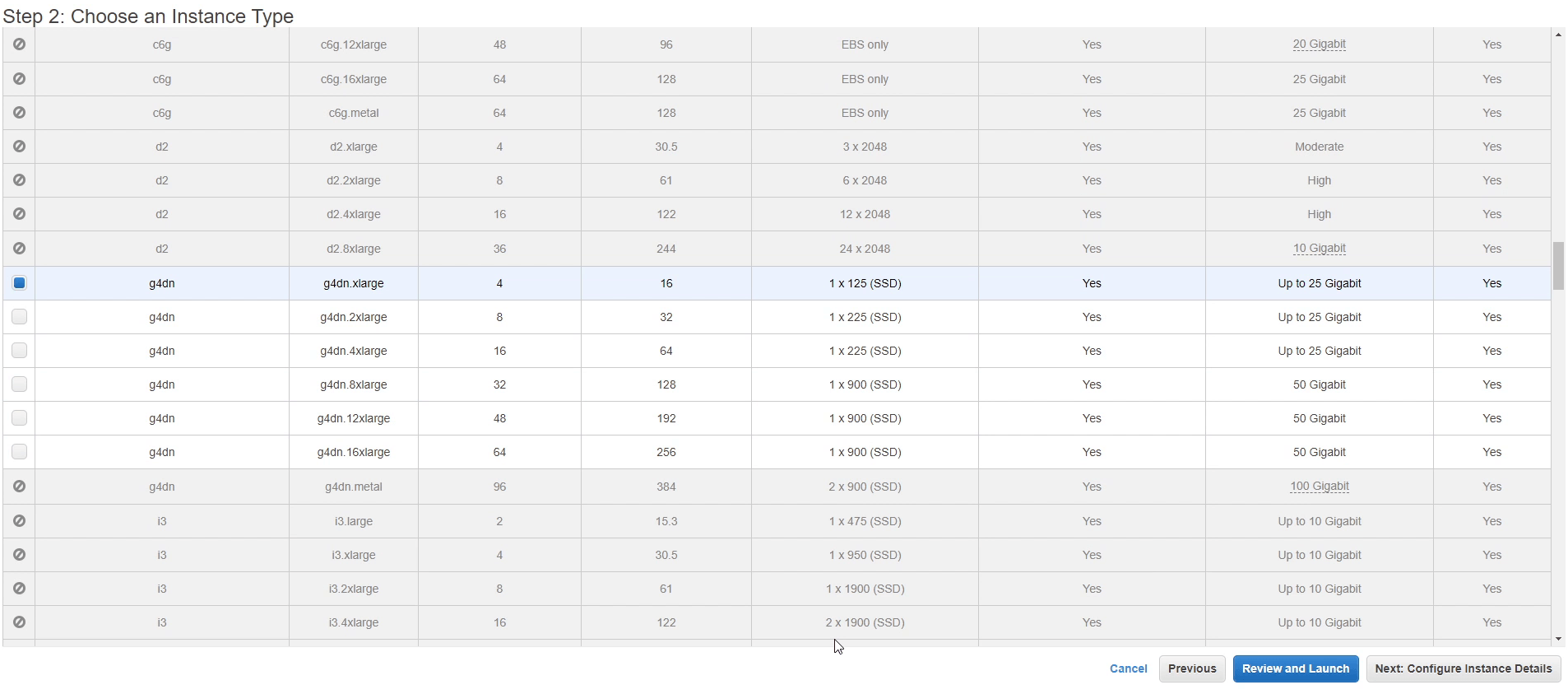Screen dimensions: 1568x694
Task: Select the g4dn.2xlarge instance type
Action: point(19,317)
